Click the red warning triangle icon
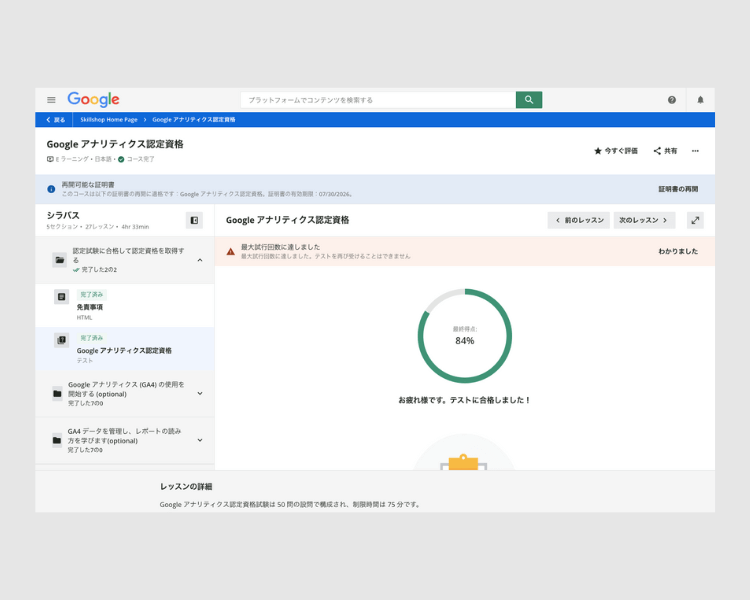Image resolution: width=750 pixels, height=600 pixels. tap(231, 251)
